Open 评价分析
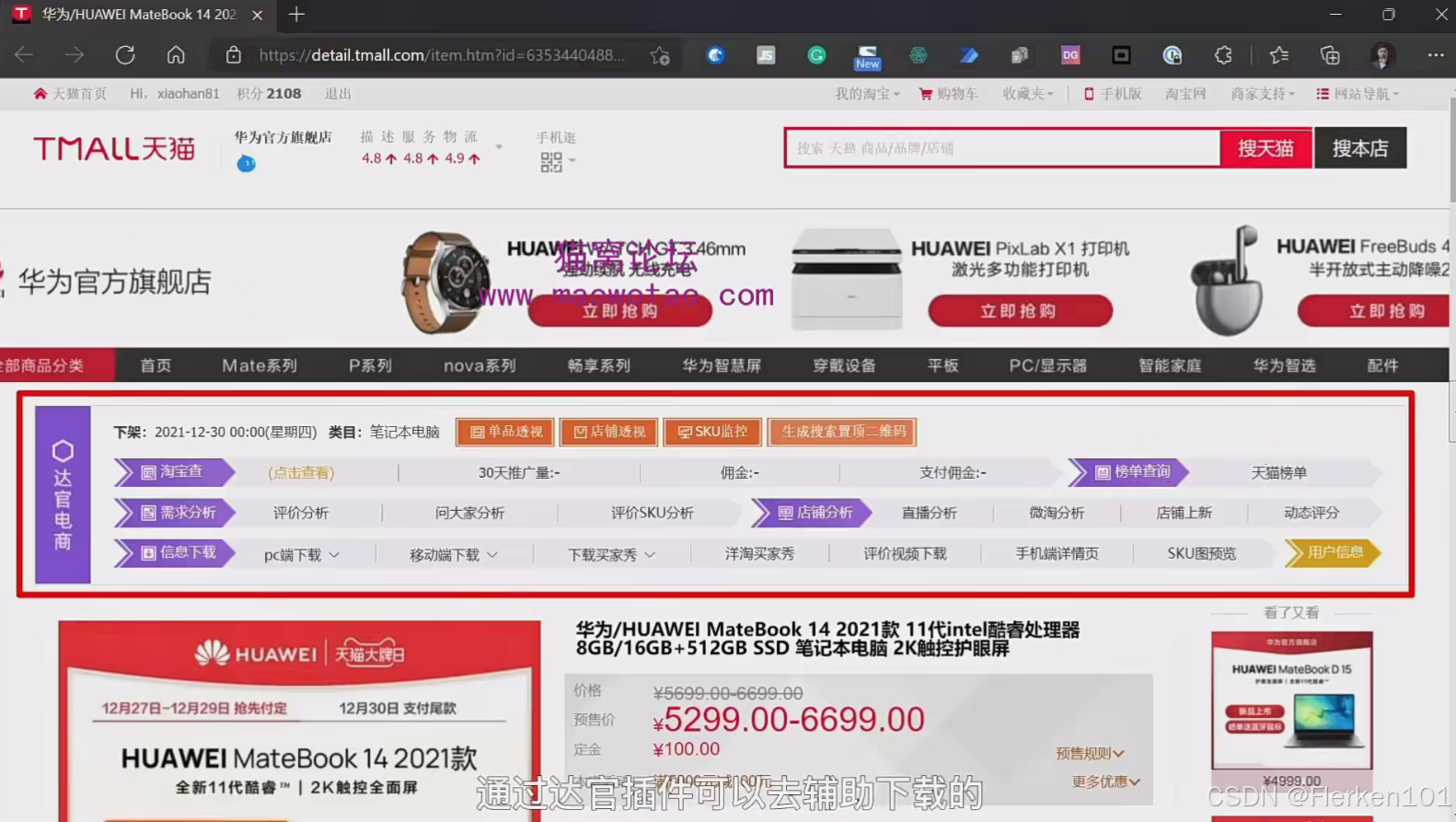Image resolution: width=1456 pixels, height=822 pixels. tap(301, 514)
